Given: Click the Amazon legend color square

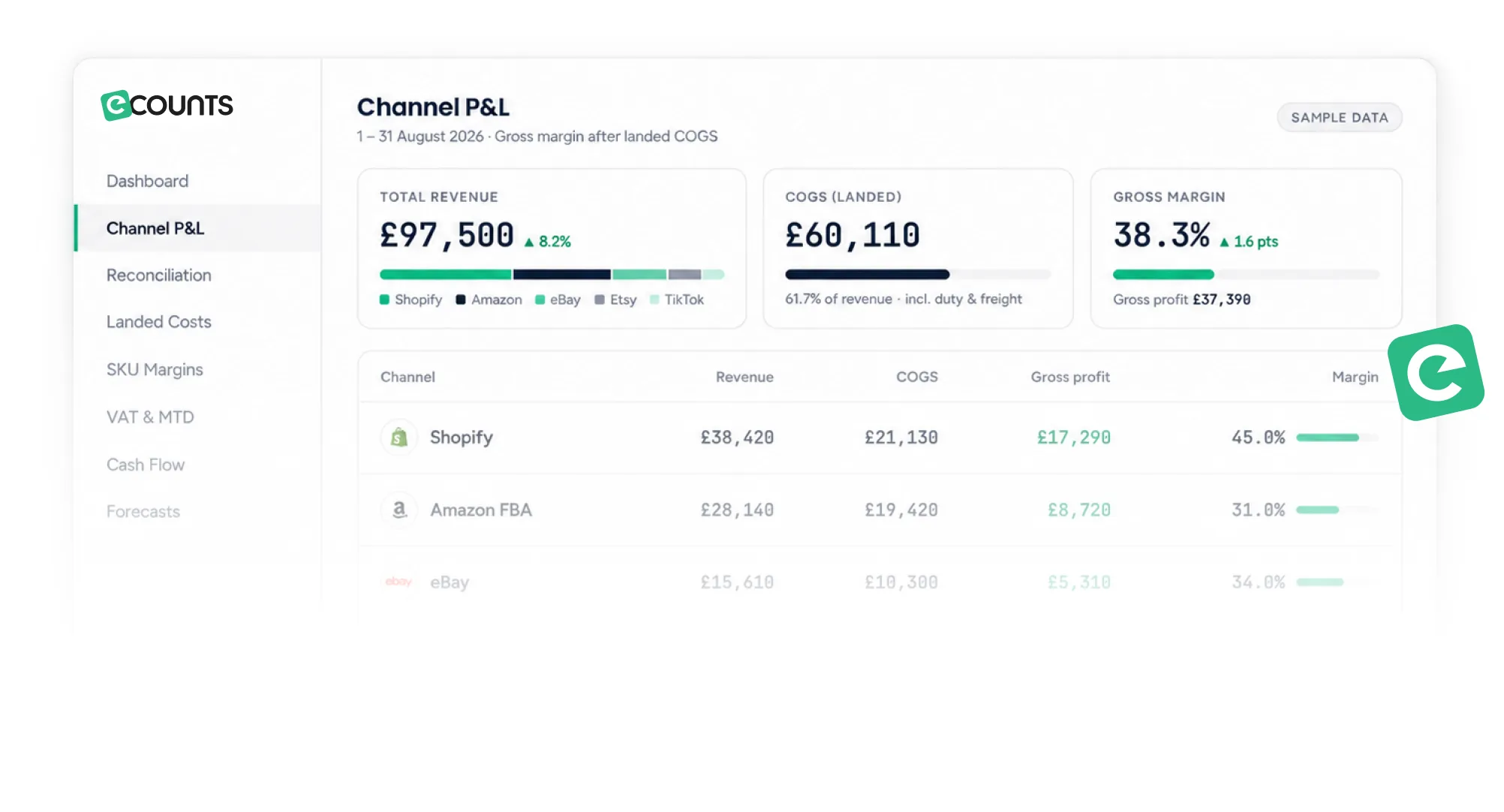Looking at the screenshot, I should click(461, 299).
